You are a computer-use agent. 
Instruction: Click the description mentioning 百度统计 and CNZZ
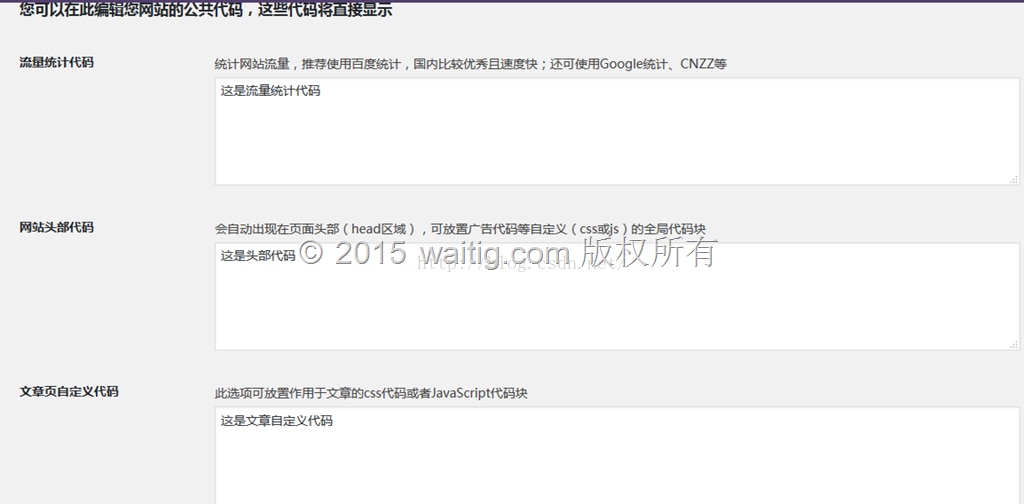click(x=470, y=64)
